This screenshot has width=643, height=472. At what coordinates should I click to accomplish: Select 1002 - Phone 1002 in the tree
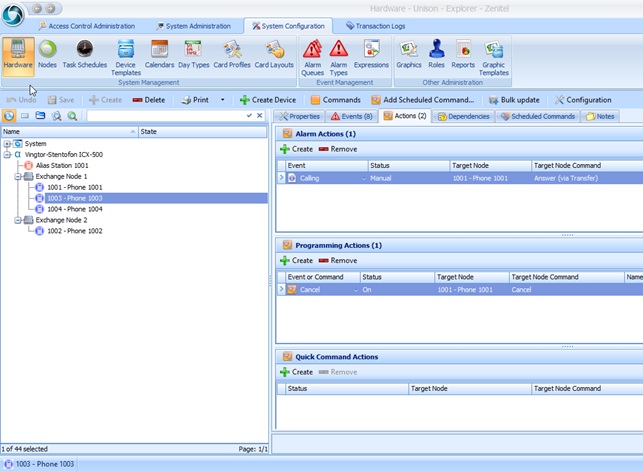click(x=73, y=231)
